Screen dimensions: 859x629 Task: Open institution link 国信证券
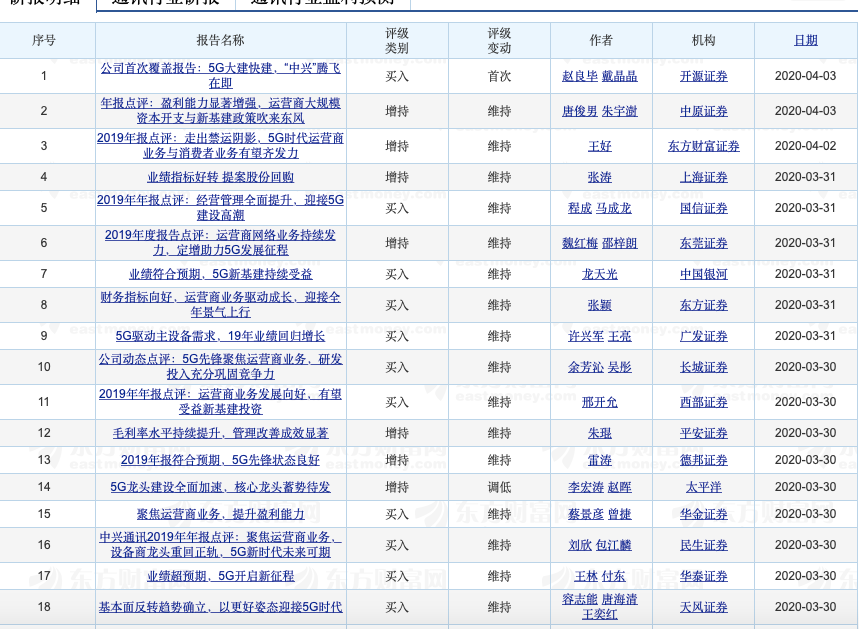703,208
